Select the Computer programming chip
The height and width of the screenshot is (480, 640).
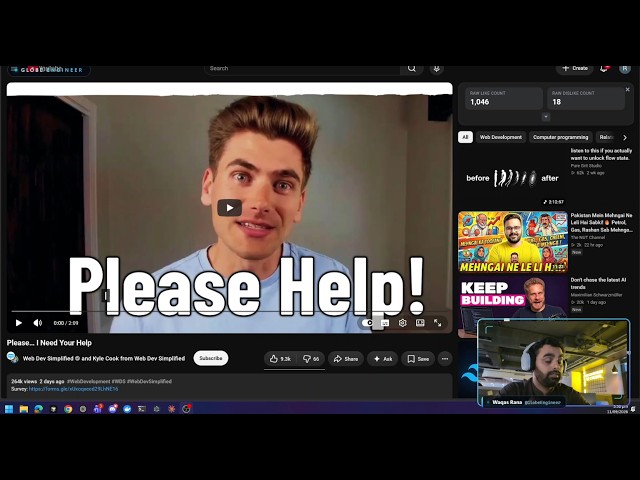point(560,137)
